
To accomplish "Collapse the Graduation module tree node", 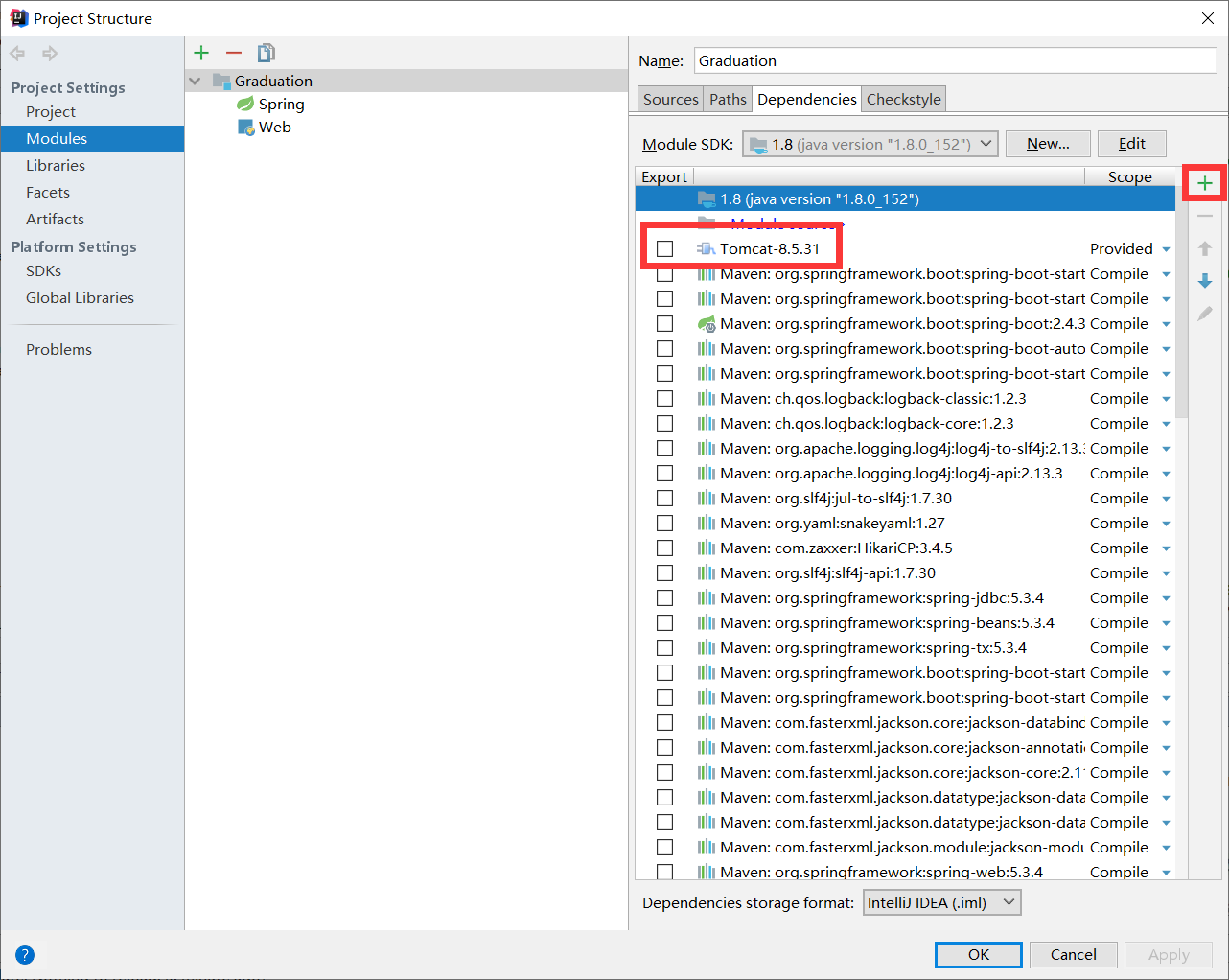I will click(x=196, y=81).
